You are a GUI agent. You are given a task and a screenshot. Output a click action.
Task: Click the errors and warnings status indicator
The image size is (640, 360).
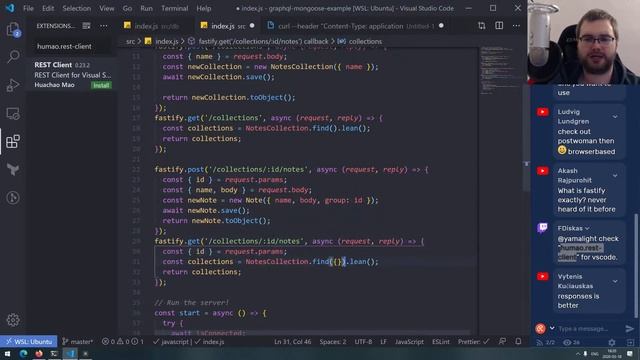click(x=122, y=342)
